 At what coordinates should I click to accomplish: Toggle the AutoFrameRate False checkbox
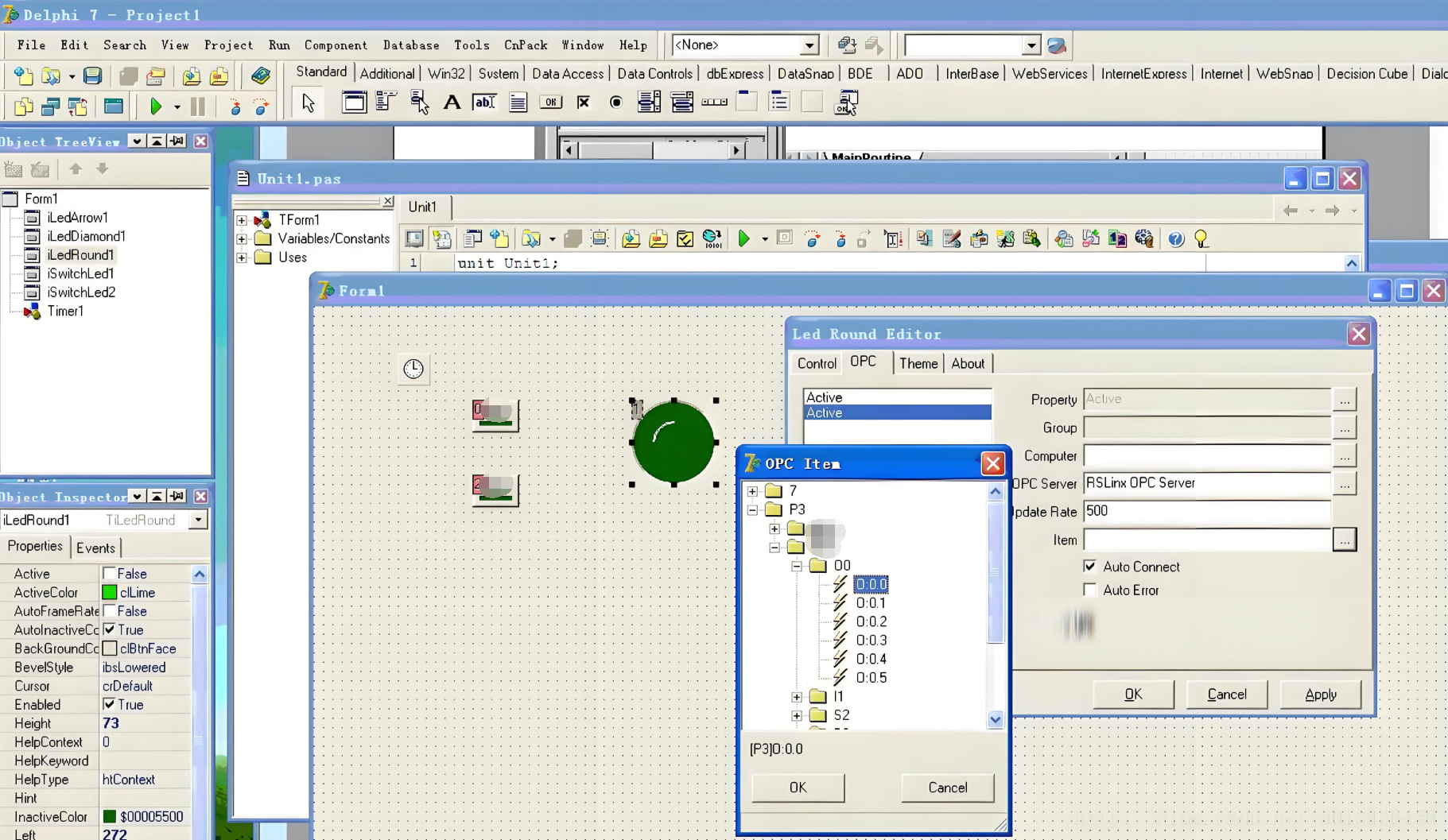[x=109, y=610]
